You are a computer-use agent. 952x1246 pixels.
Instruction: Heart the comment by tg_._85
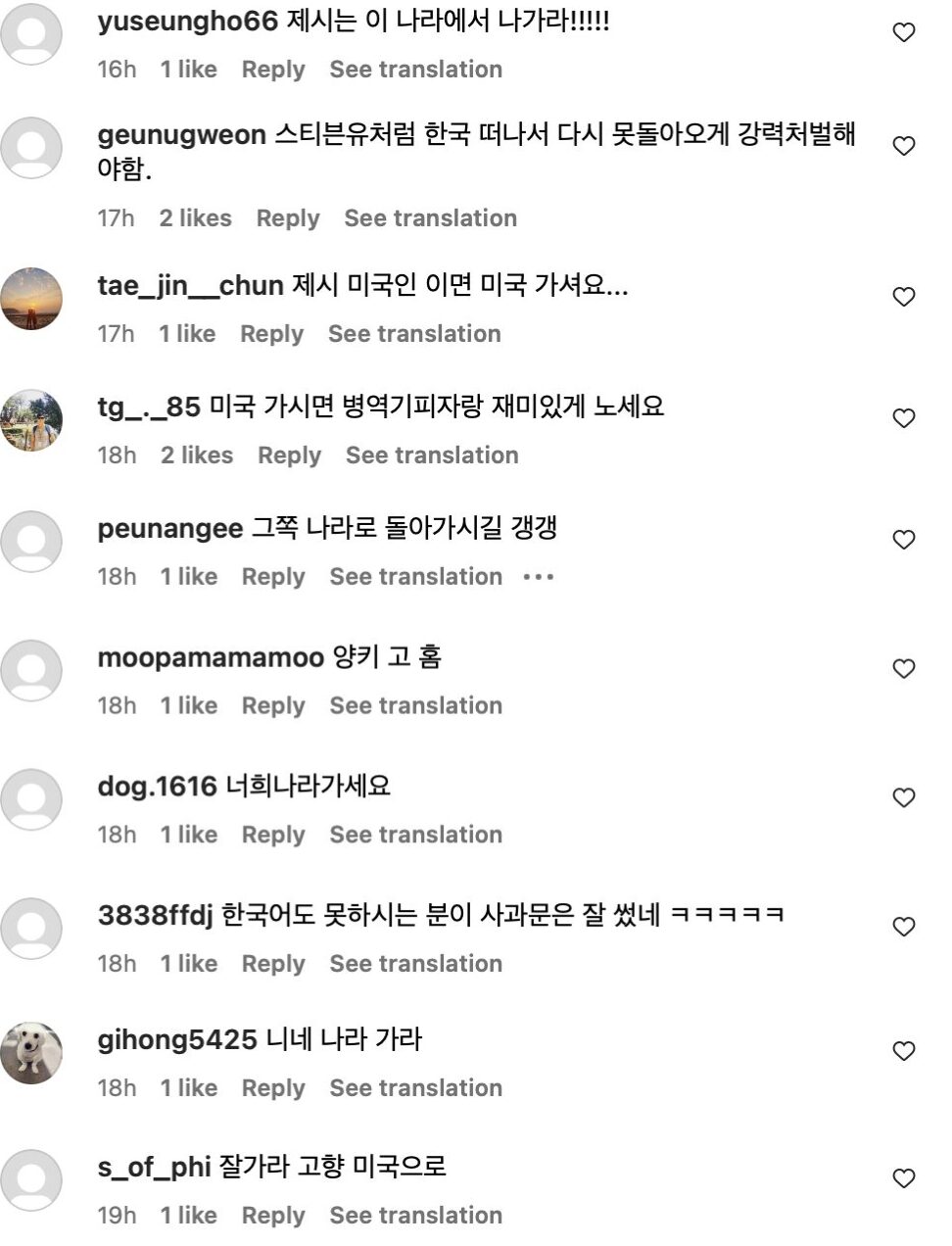coord(903,418)
